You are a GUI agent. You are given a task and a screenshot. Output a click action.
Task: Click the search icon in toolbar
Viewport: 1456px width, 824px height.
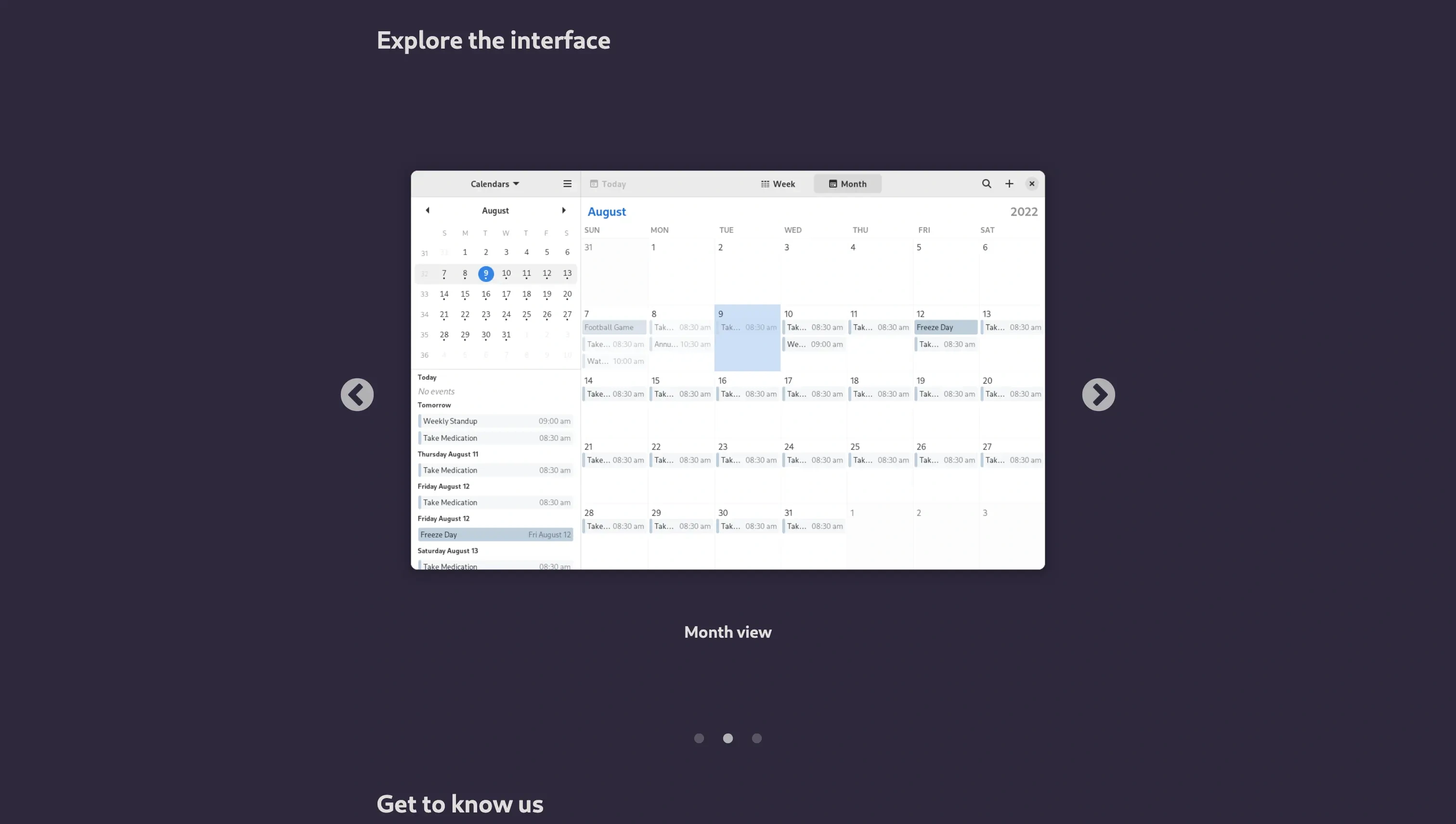click(986, 184)
